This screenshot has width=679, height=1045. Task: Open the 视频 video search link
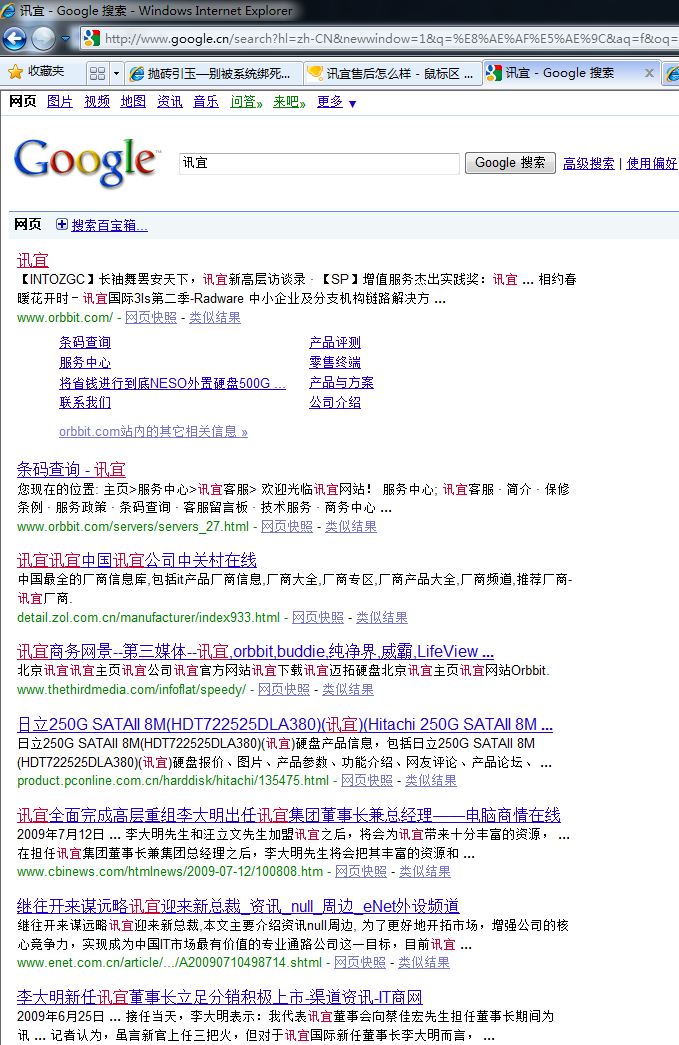click(97, 101)
